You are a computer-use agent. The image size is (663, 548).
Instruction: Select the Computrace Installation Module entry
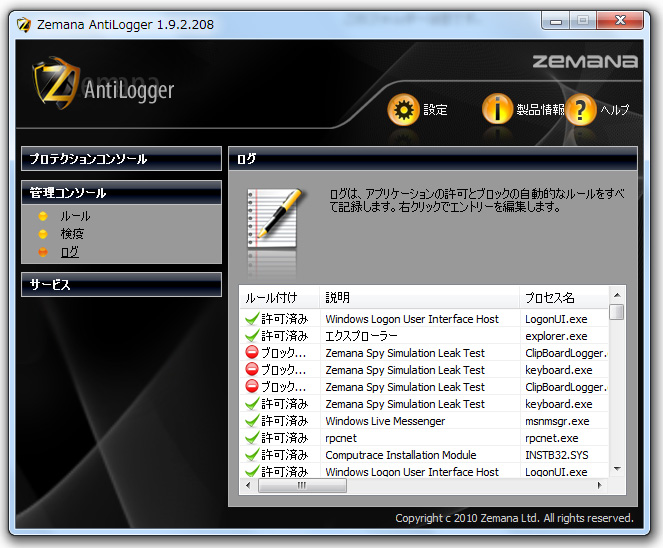[x=400, y=455]
